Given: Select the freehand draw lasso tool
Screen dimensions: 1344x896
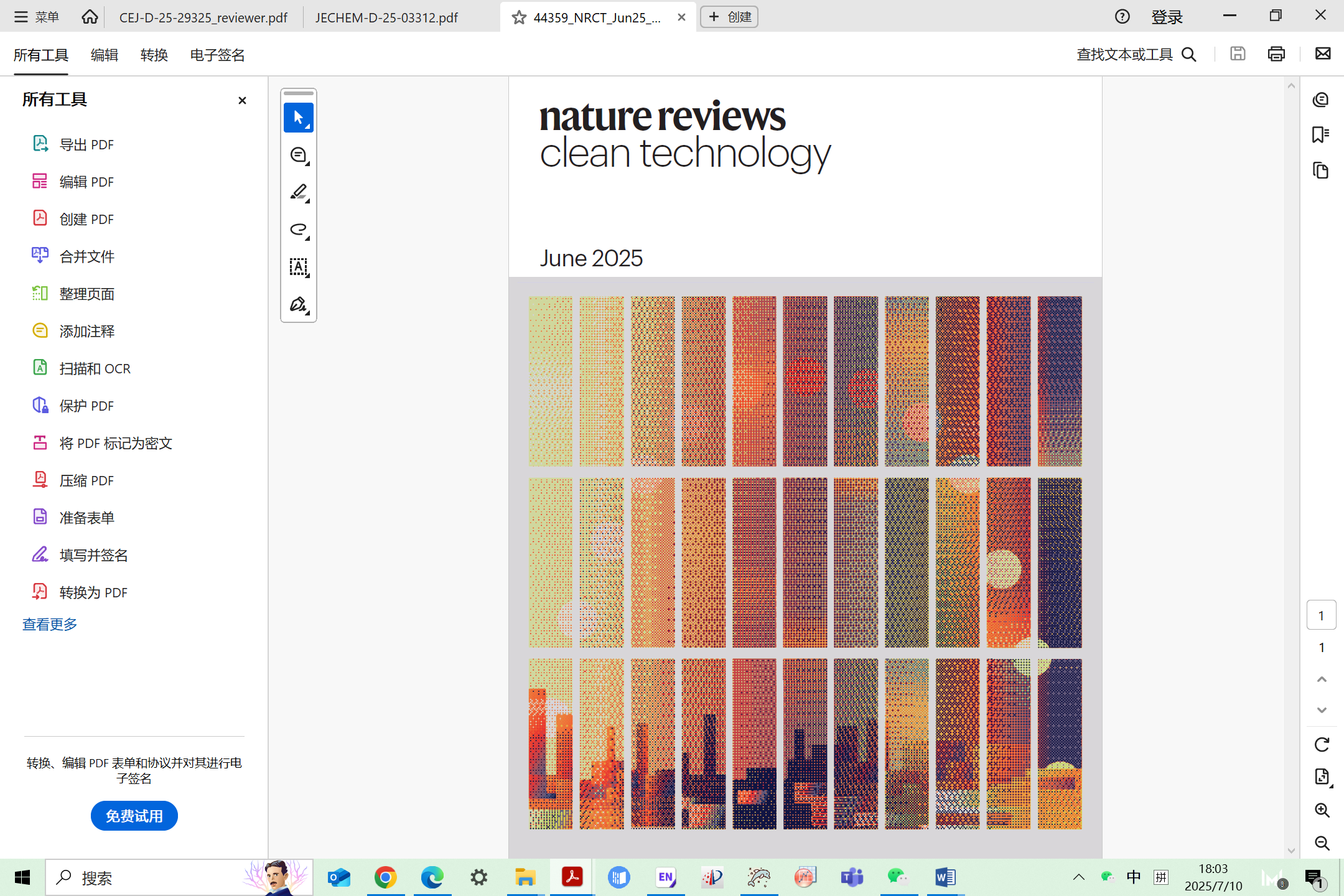Looking at the screenshot, I should click(298, 229).
